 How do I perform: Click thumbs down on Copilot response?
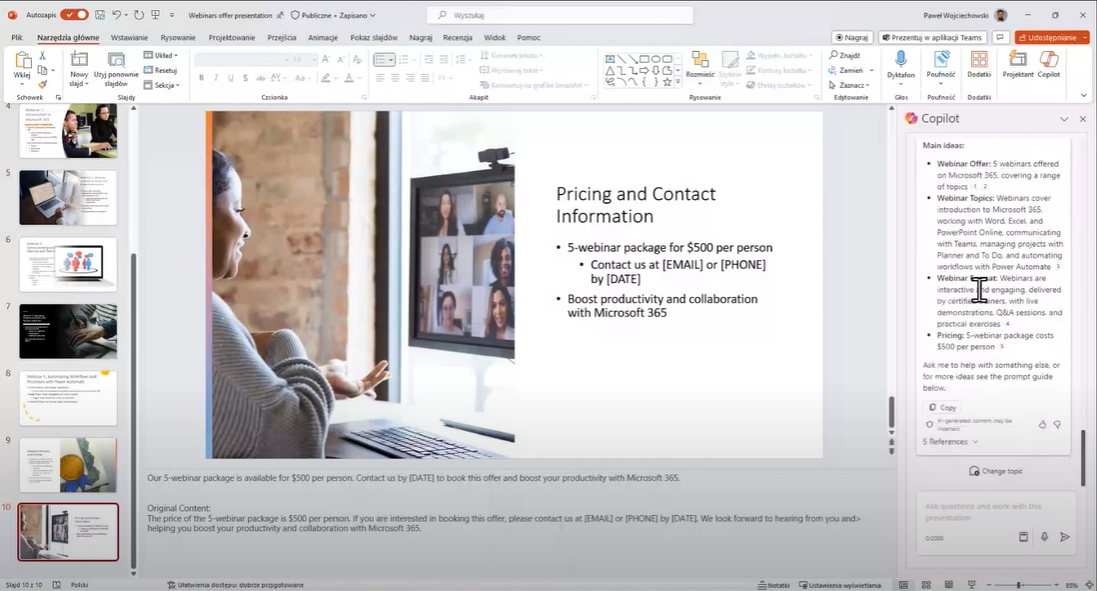(1057, 425)
